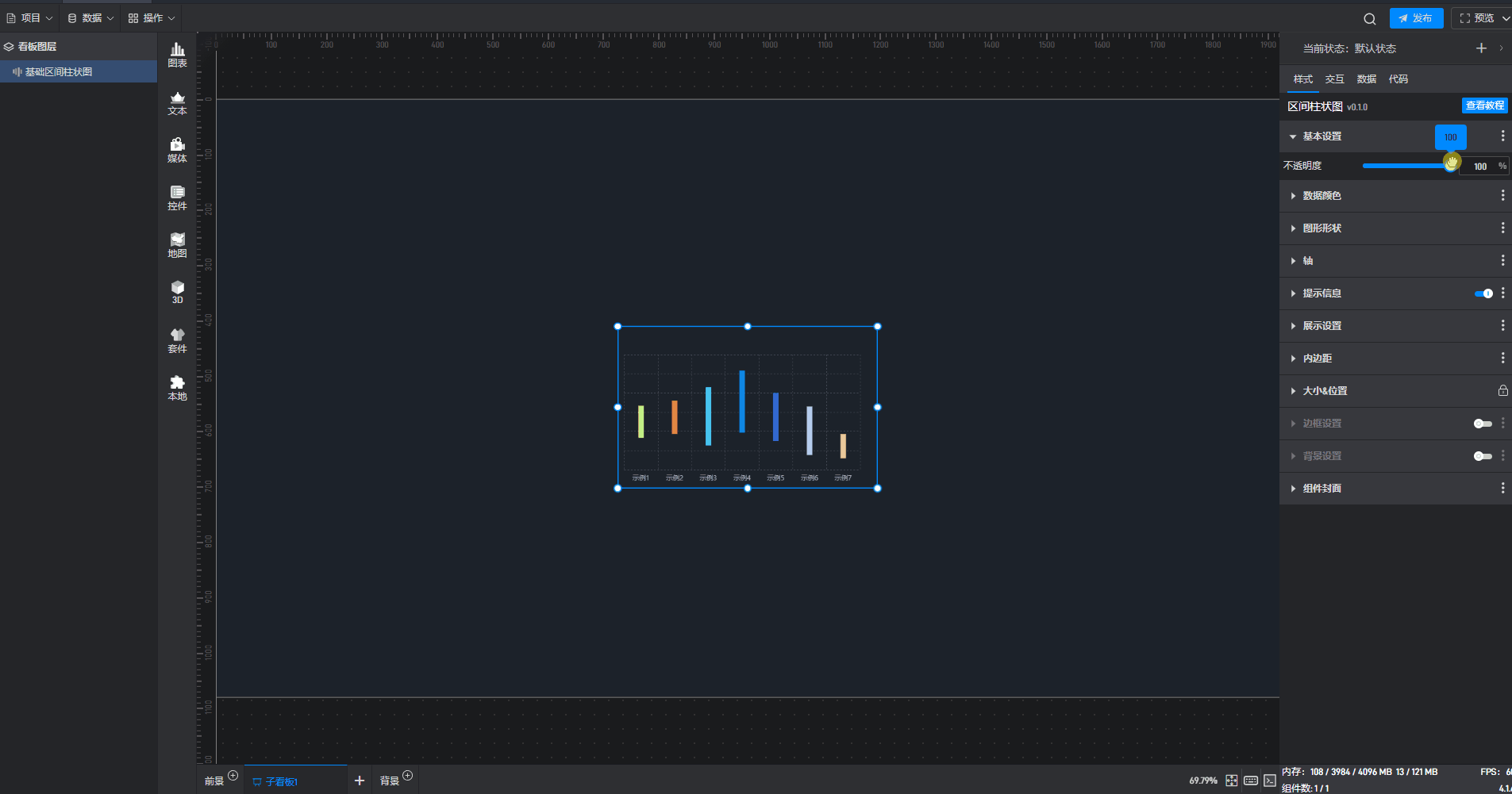Enable the 边框设置 toggle

pos(1483,424)
